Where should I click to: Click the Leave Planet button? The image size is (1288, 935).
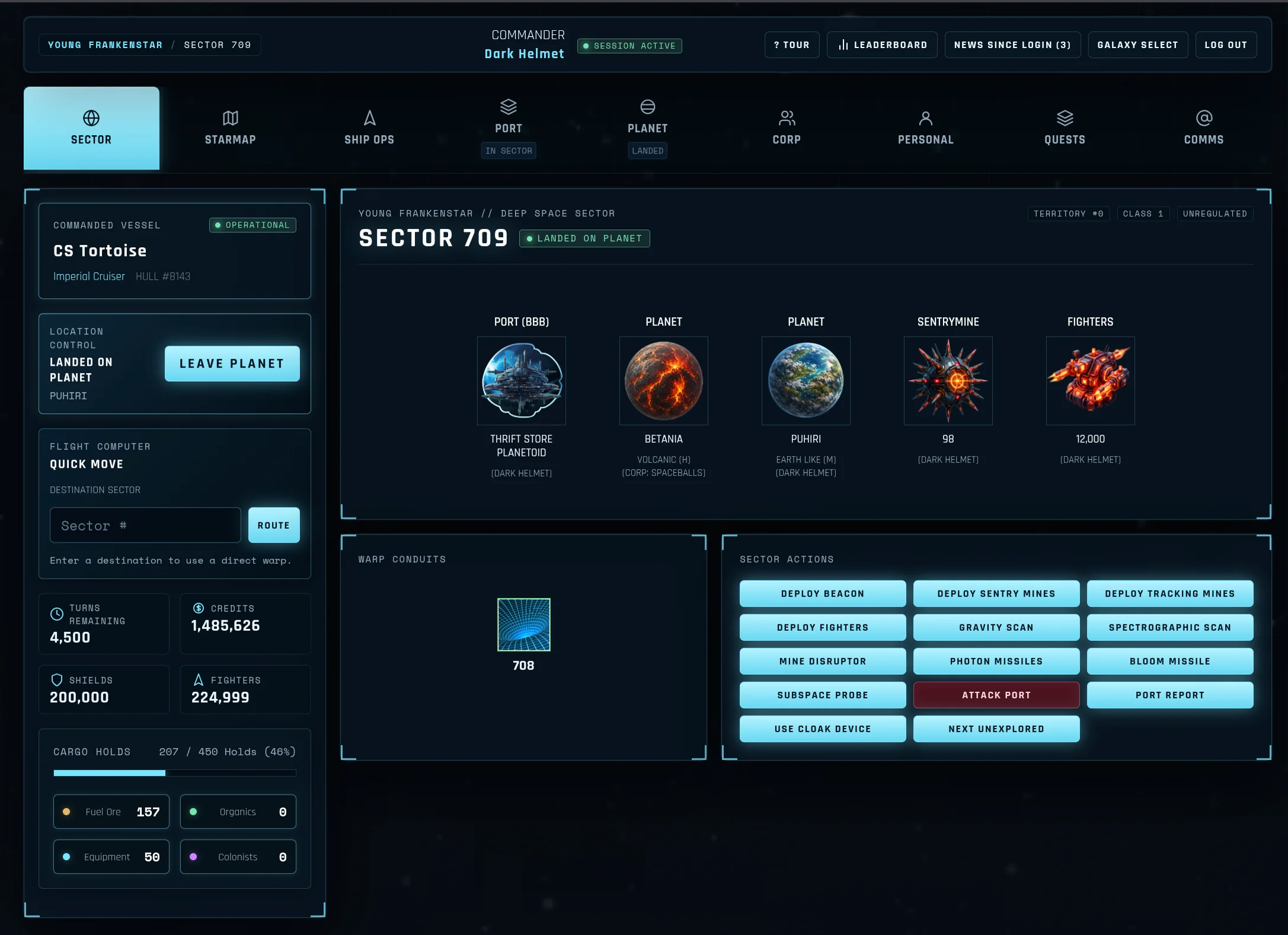click(232, 363)
